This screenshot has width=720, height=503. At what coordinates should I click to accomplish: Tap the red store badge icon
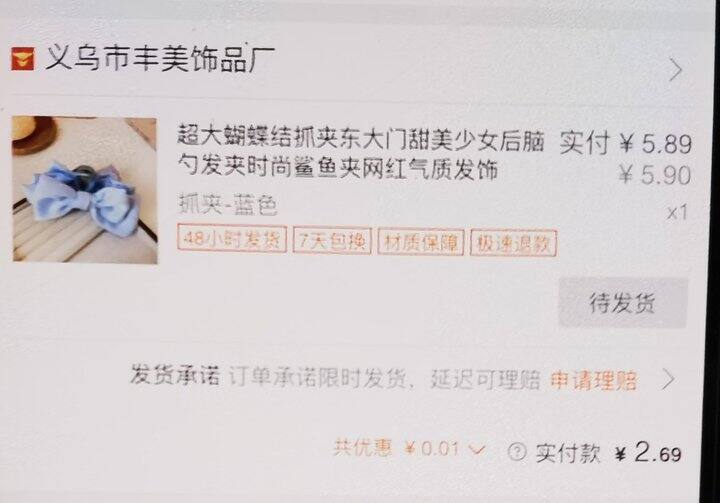coord(23,59)
